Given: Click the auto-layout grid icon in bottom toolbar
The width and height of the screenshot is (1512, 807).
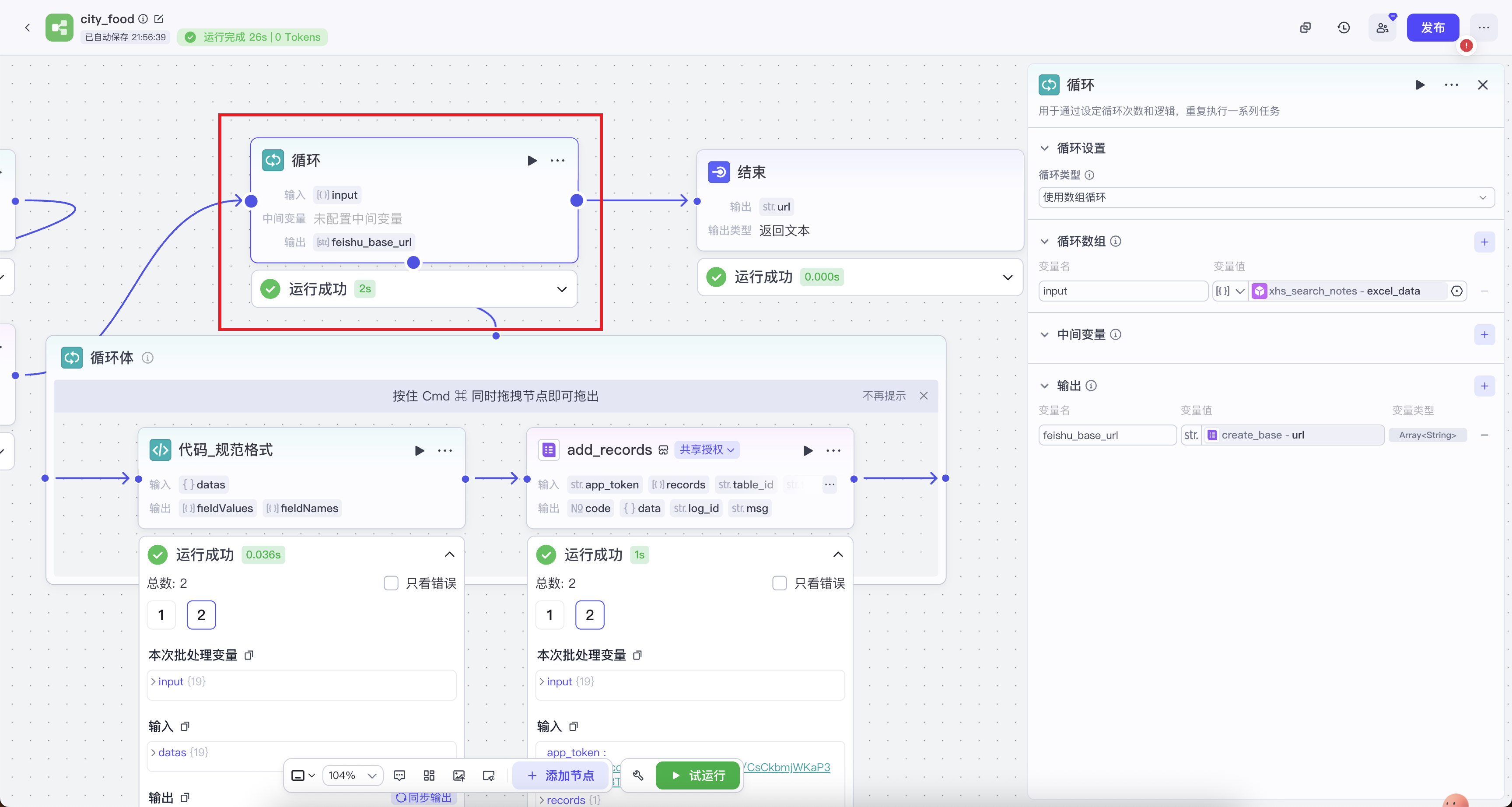Looking at the screenshot, I should coord(429,775).
